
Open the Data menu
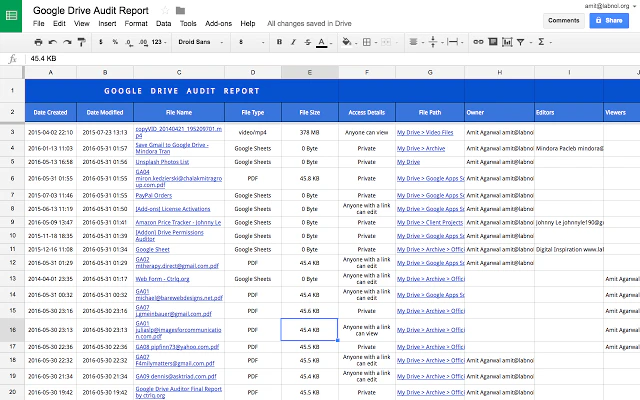[x=164, y=24]
